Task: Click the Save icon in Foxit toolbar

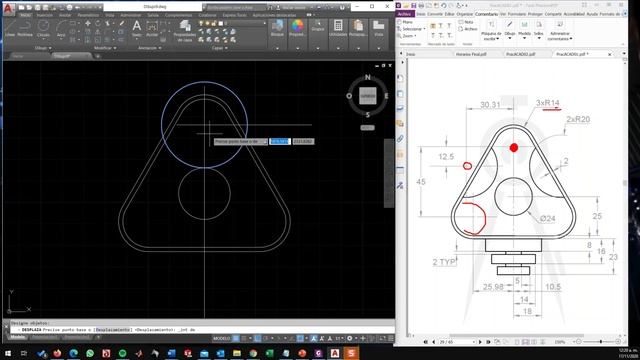Action: pos(413,5)
